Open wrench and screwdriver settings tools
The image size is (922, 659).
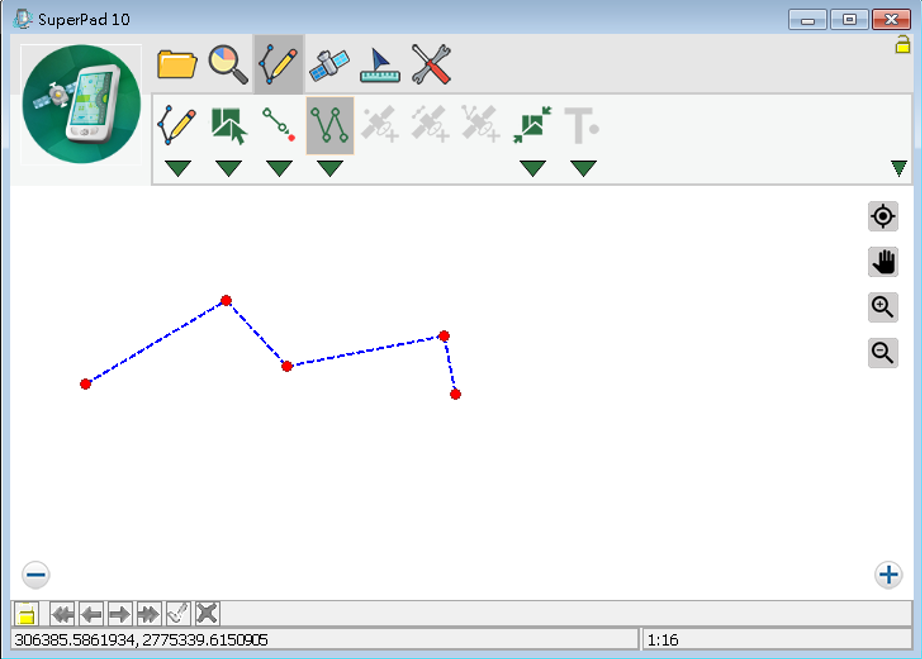coord(431,64)
